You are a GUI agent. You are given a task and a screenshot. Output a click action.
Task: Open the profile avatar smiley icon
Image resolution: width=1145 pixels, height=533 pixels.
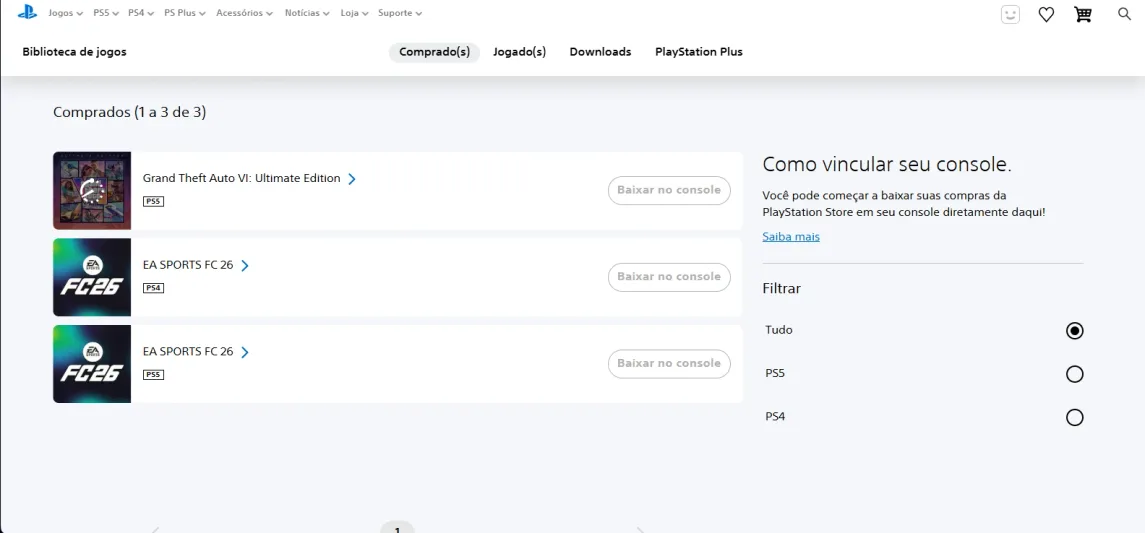1010,14
